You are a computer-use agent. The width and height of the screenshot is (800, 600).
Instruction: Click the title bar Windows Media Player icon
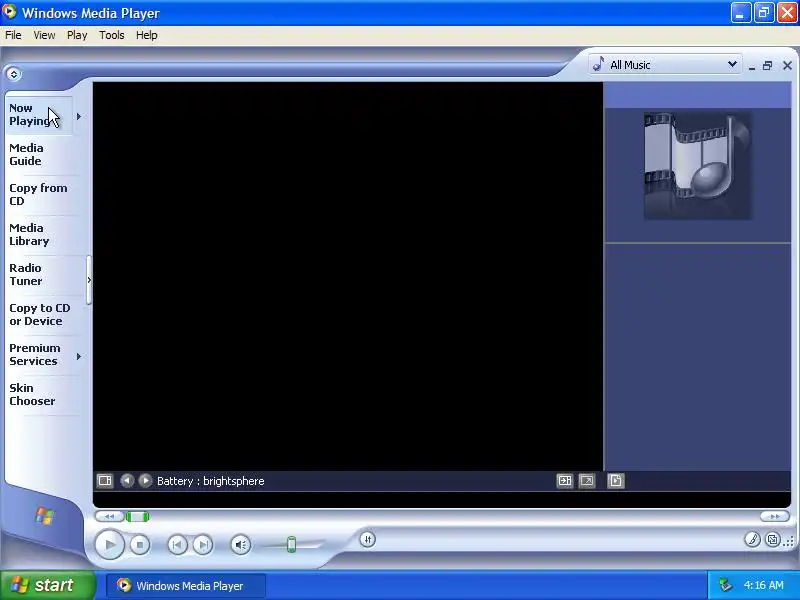tap(9, 11)
